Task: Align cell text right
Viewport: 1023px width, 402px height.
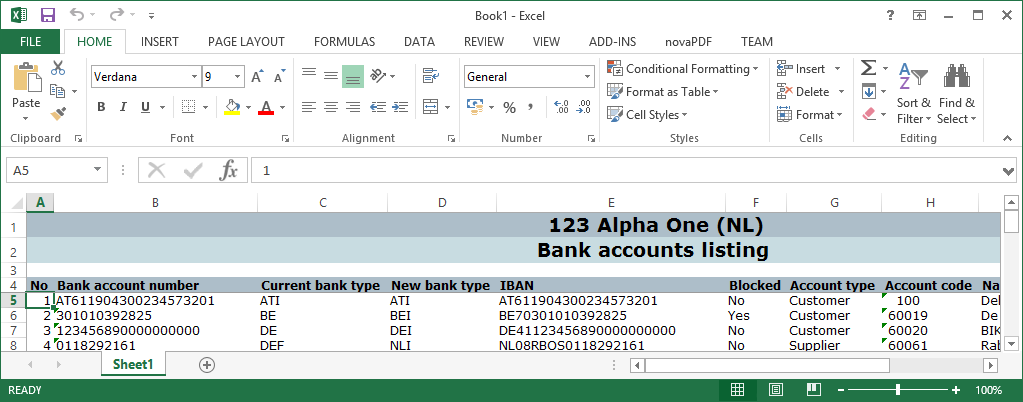Action: click(353, 107)
